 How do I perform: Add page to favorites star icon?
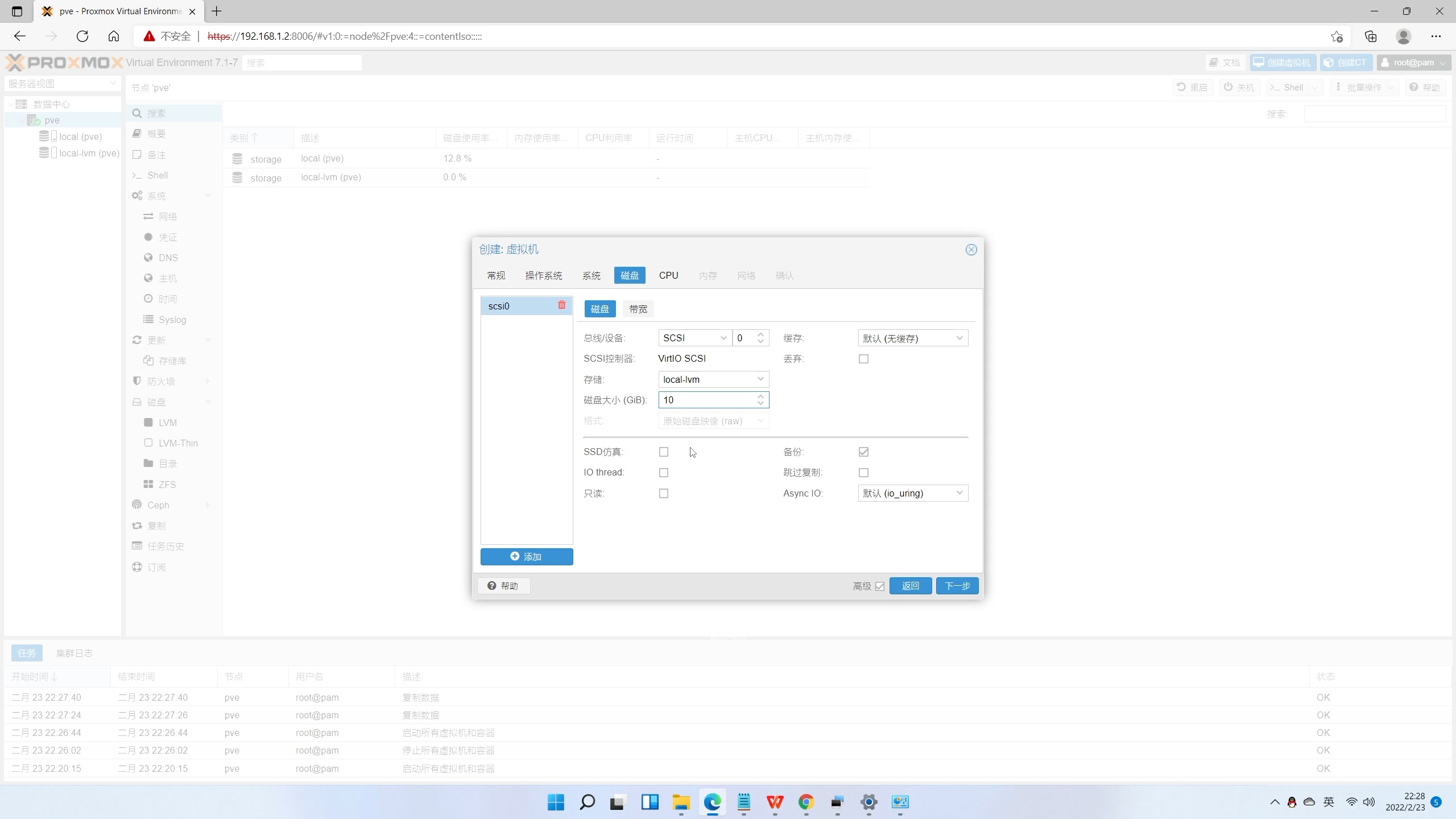[x=1337, y=36]
